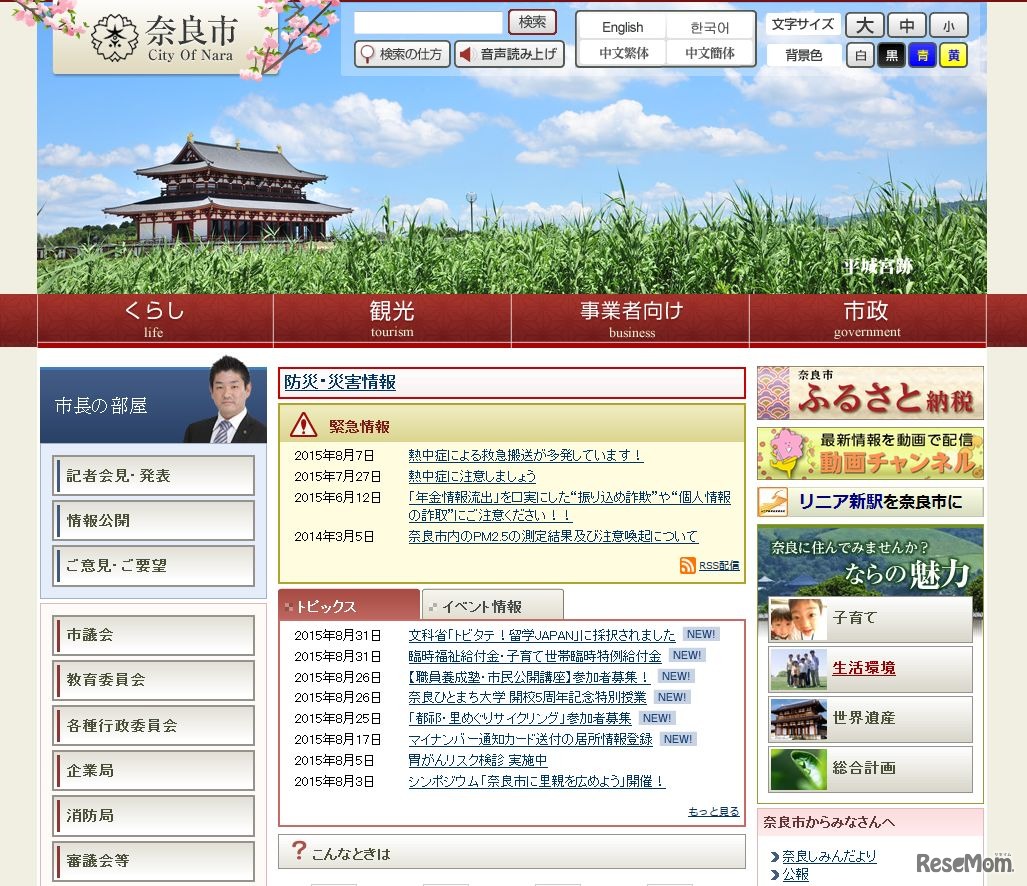Open the 市長の部屋 banner
This screenshot has width=1027, height=886.
pyautogui.click(x=153, y=405)
